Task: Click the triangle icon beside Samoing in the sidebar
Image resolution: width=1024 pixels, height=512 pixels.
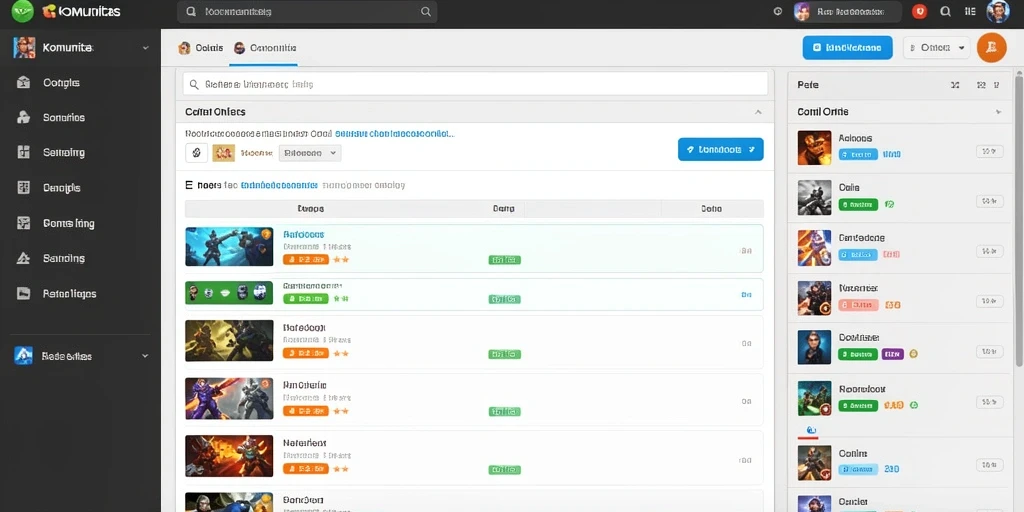Action: [24, 258]
